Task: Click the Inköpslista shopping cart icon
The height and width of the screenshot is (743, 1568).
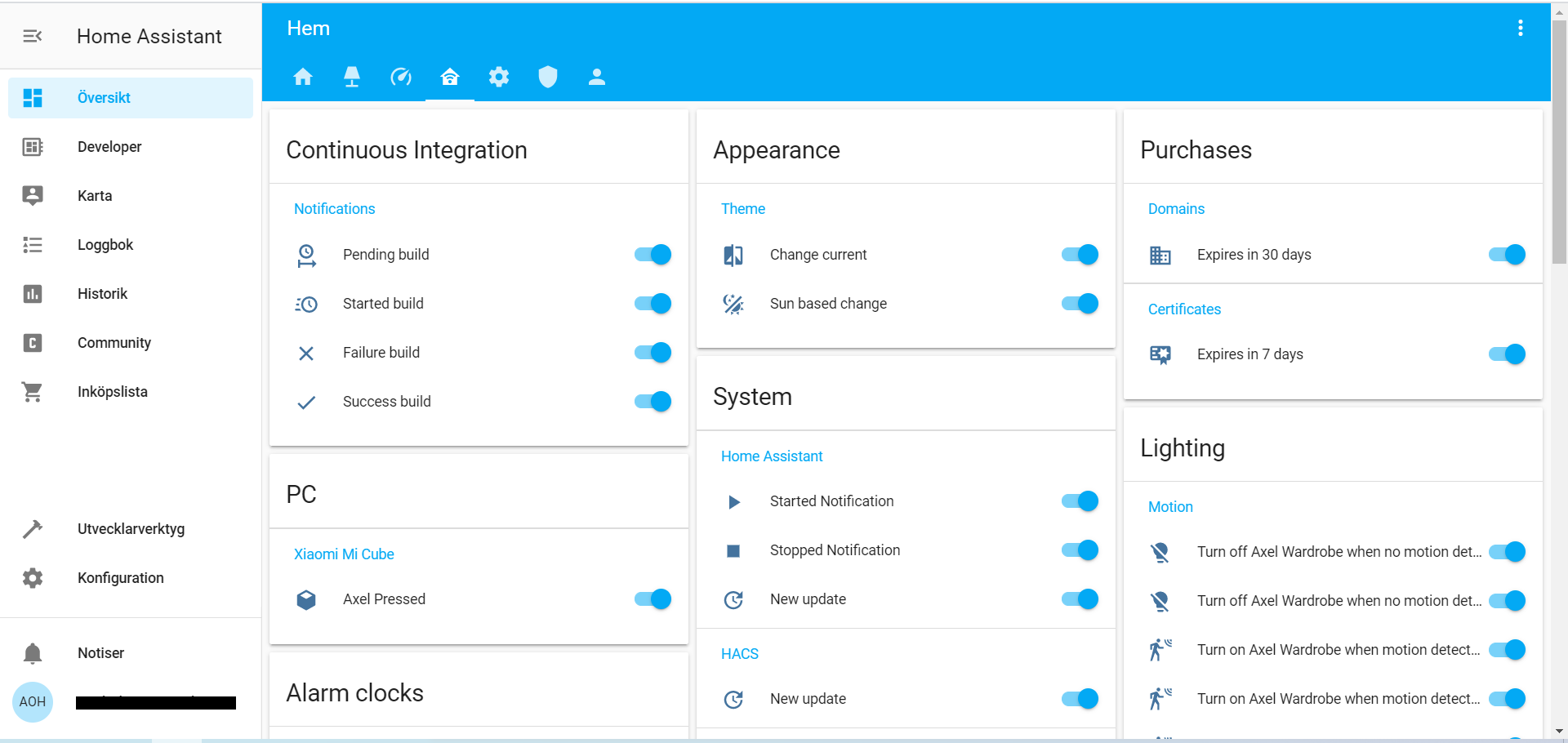Action: [x=33, y=391]
